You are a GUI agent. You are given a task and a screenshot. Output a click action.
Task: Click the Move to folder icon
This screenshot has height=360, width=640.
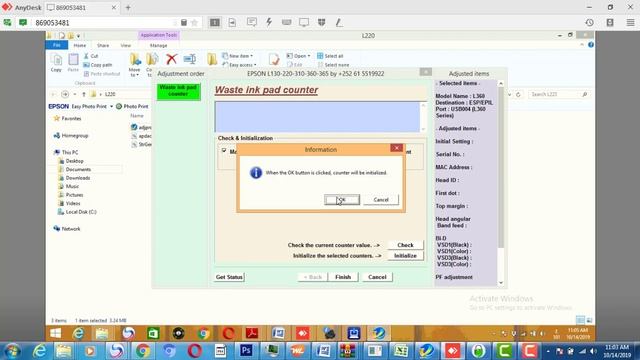coord(135,64)
